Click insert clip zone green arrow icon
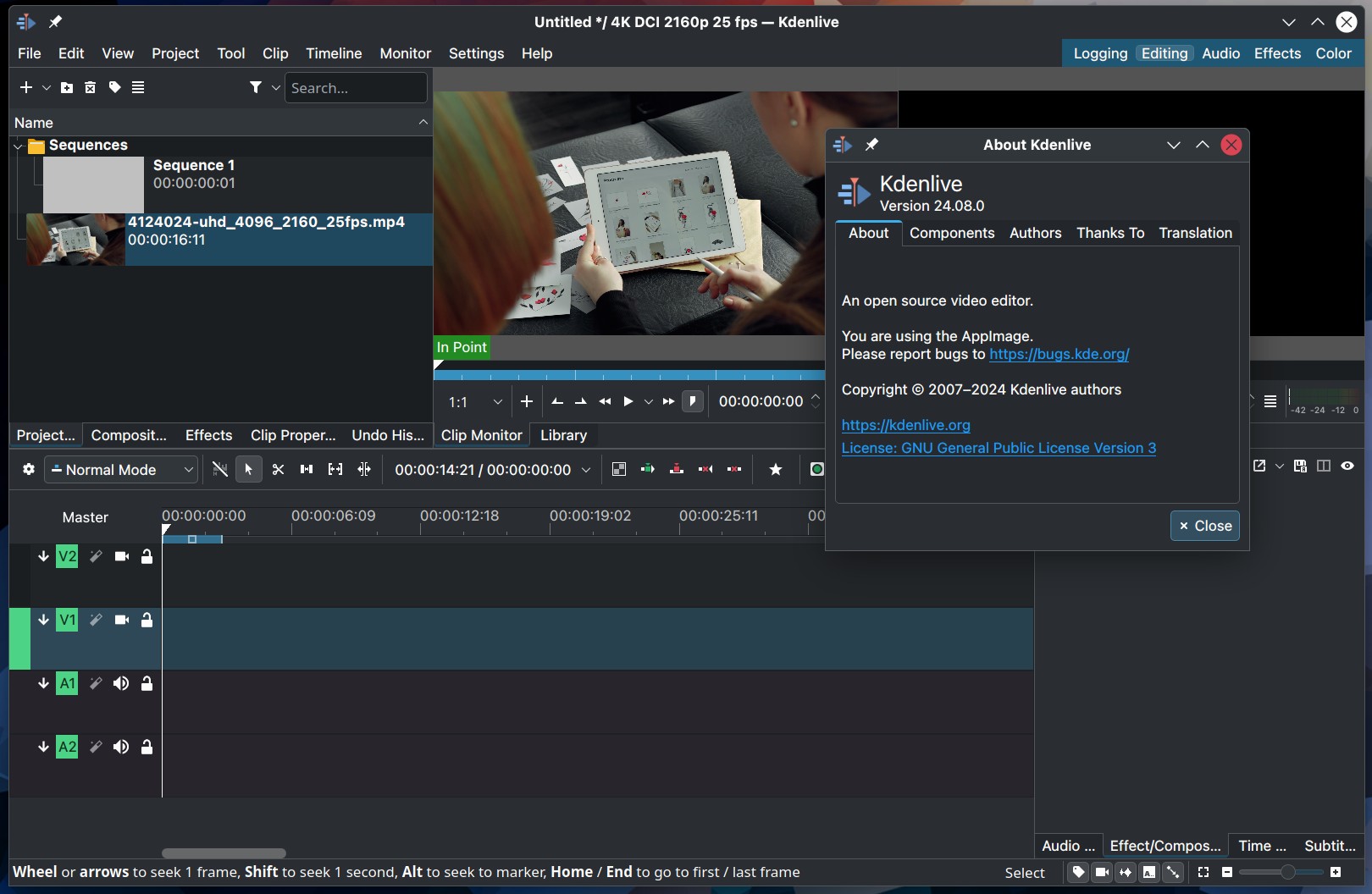Screen dimensions: 1372x894 (648, 469)
